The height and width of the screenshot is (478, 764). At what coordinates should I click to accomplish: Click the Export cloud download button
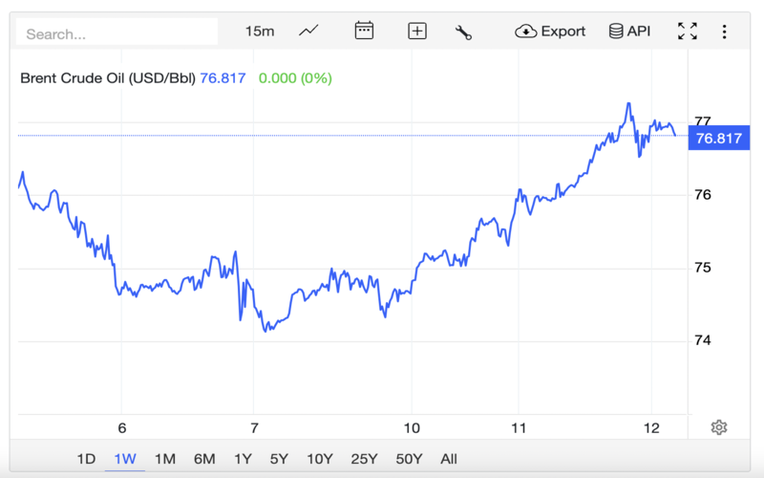[x=550, y=31]
